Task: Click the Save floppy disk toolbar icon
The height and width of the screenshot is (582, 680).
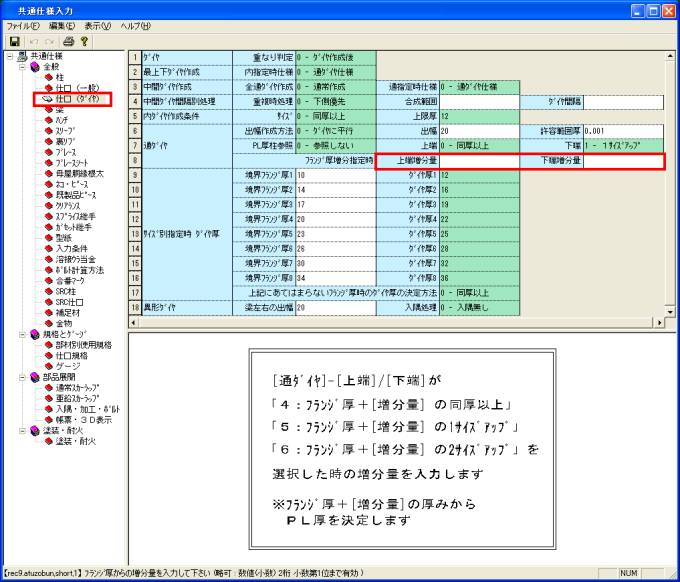Action: (15, 42)
